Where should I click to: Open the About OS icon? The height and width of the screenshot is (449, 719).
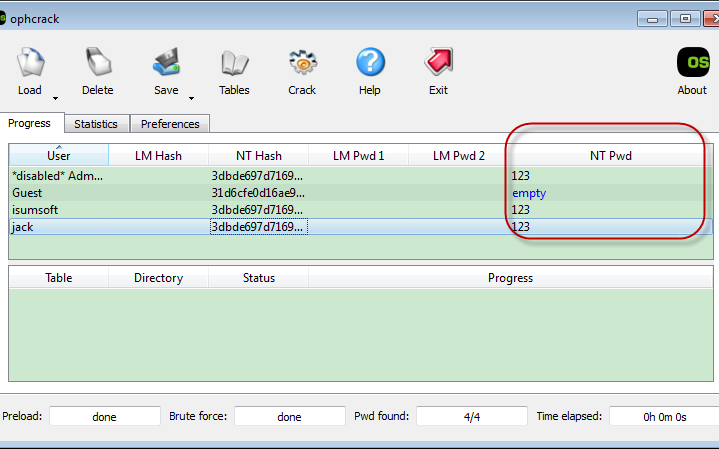click(x=692, y=64)
